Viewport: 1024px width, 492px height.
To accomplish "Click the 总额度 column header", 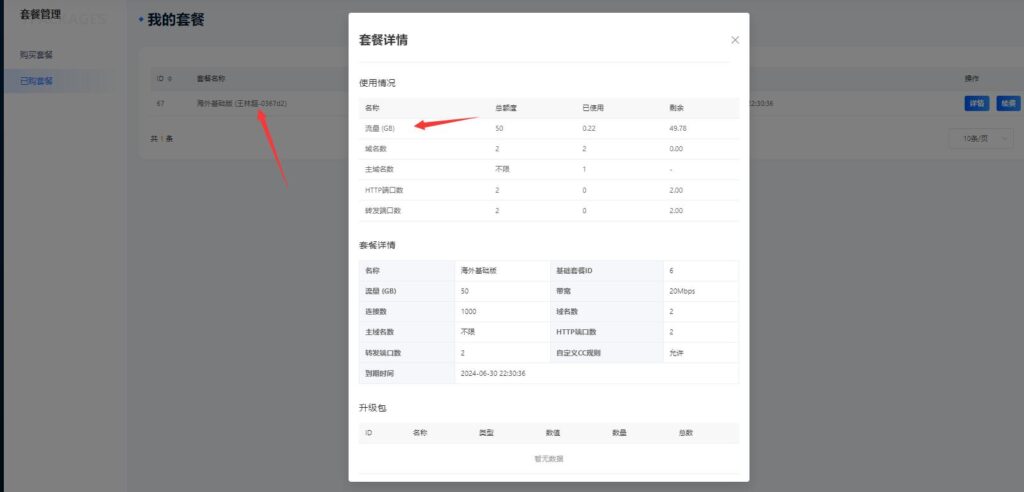I will [x=505, y=108].
